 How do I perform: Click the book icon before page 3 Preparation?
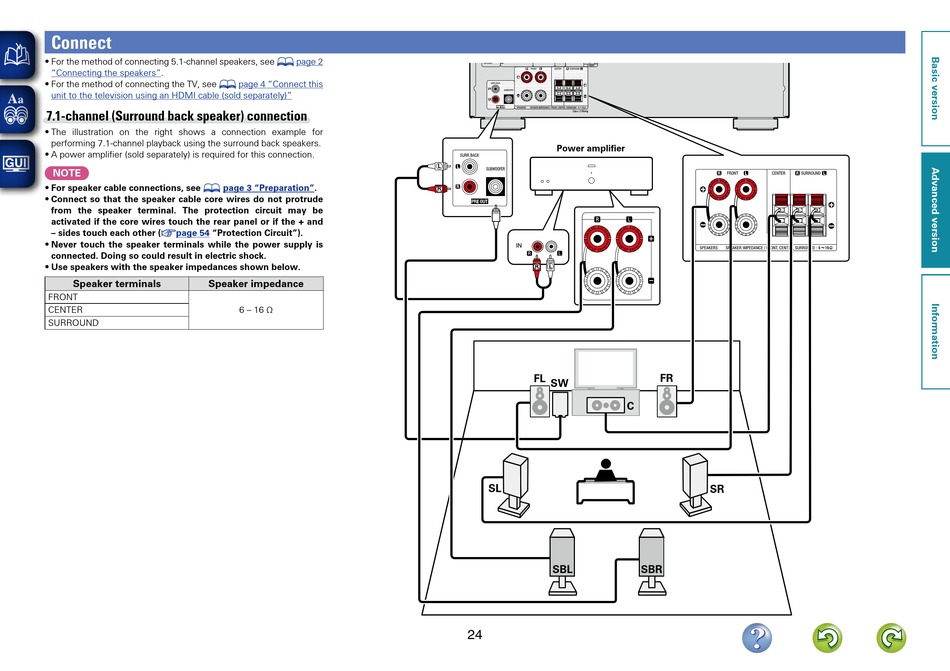point(211,188)
